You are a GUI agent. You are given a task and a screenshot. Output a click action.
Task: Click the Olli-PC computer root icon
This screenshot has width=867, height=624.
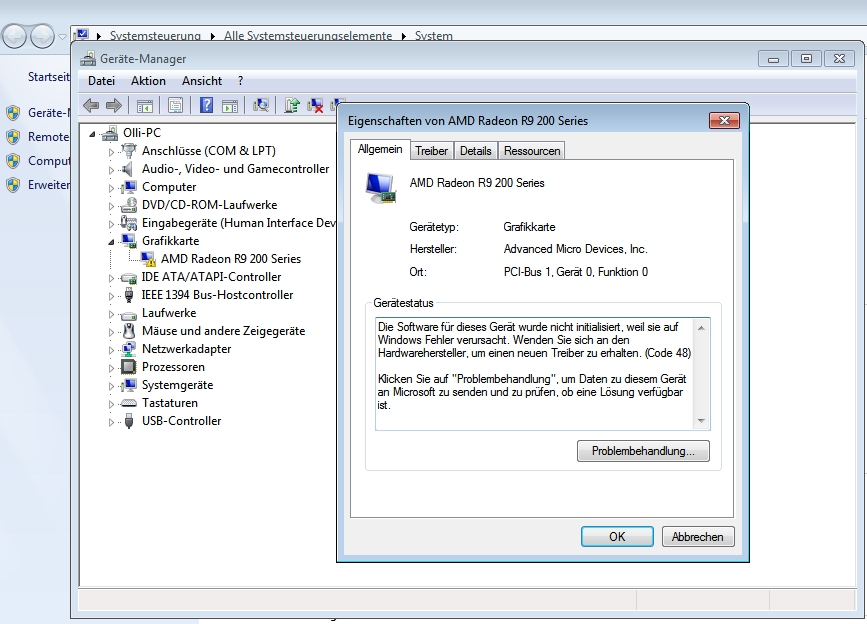click(x=110, y=133)
